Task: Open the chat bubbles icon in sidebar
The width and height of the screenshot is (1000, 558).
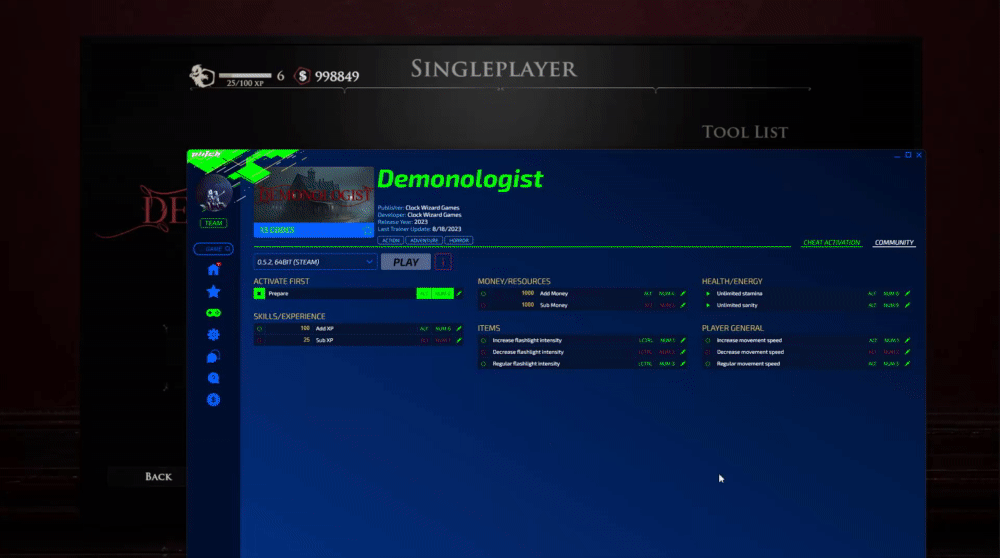Action: pos(213,356)
